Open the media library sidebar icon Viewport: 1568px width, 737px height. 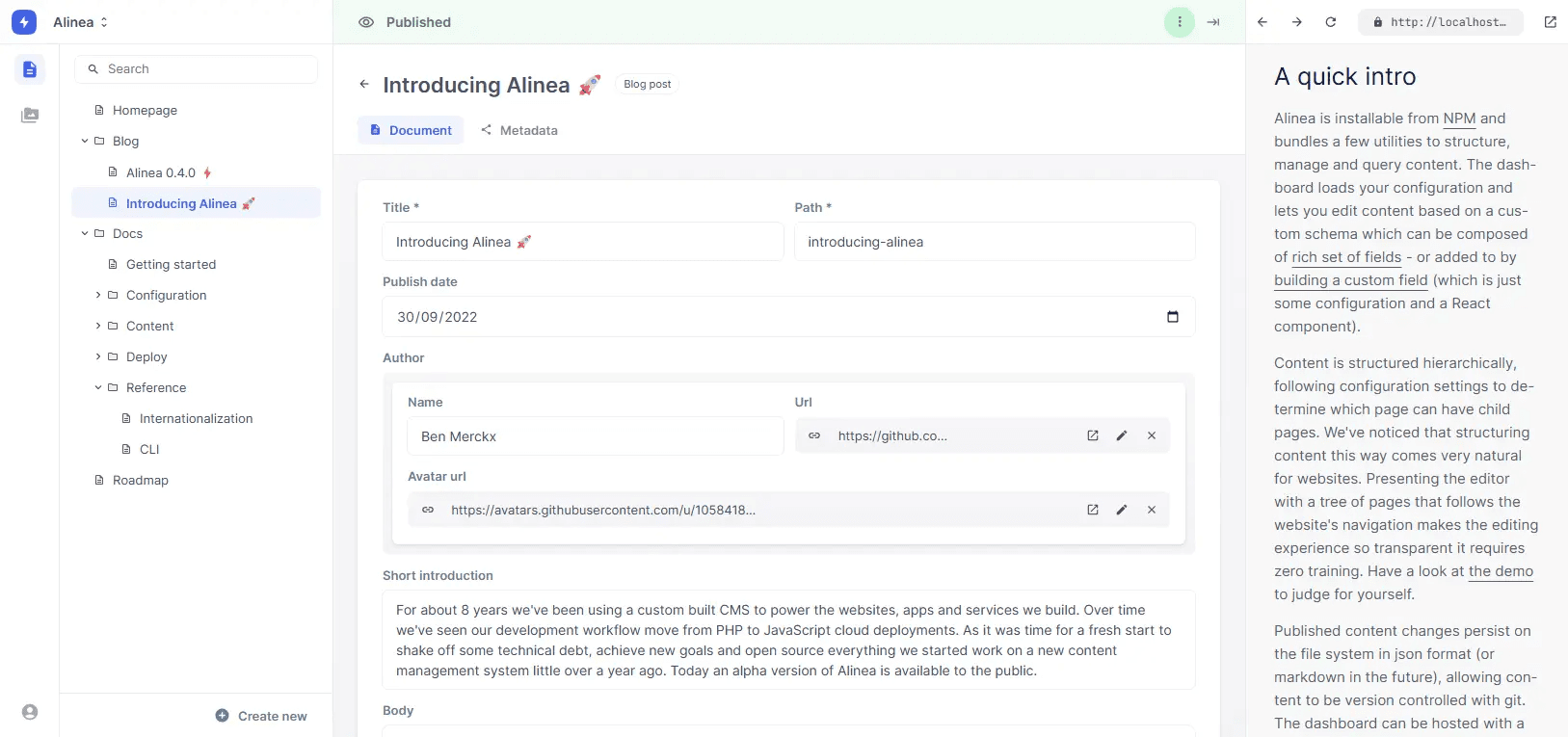(x=30, y=116)
